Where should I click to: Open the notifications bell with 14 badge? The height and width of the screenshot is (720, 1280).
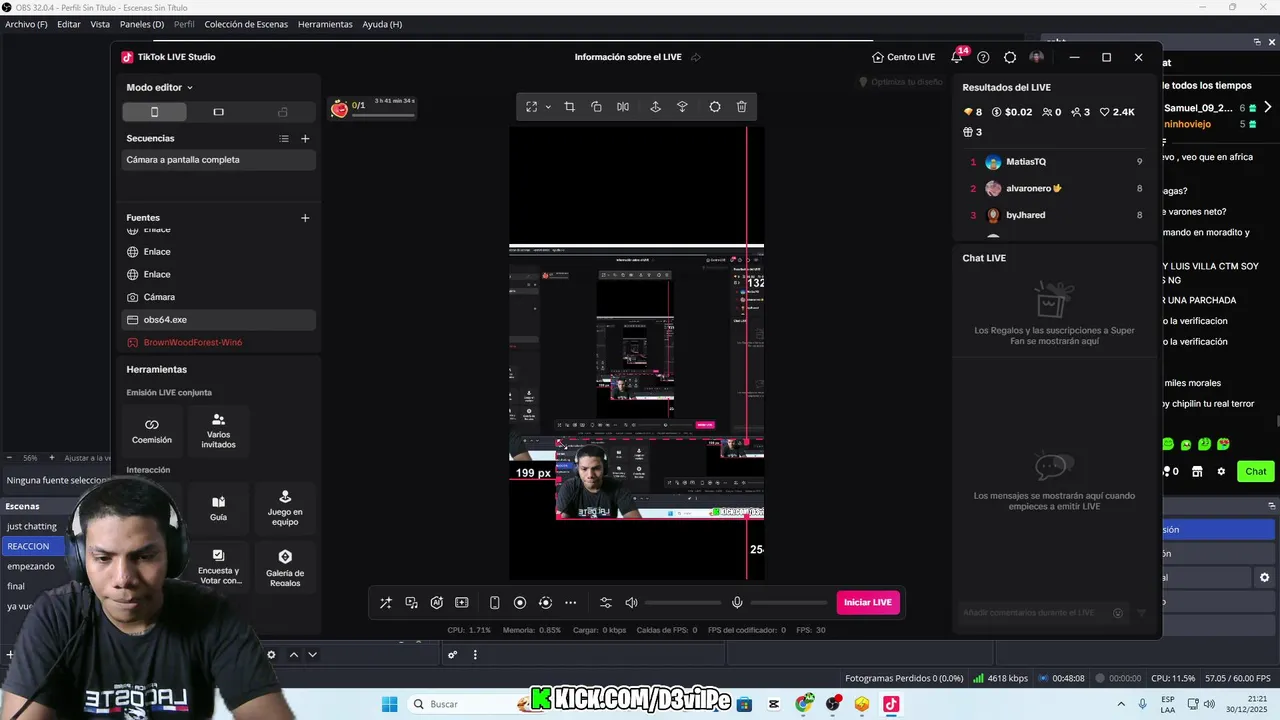pos(957,57)
